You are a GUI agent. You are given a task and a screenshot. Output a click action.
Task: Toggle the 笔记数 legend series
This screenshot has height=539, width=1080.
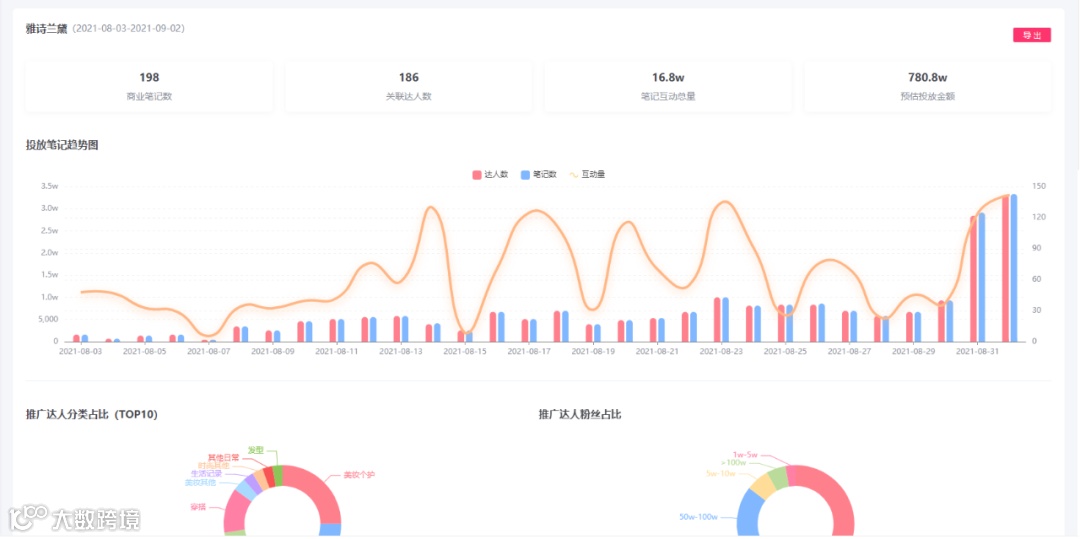(539, 175)
